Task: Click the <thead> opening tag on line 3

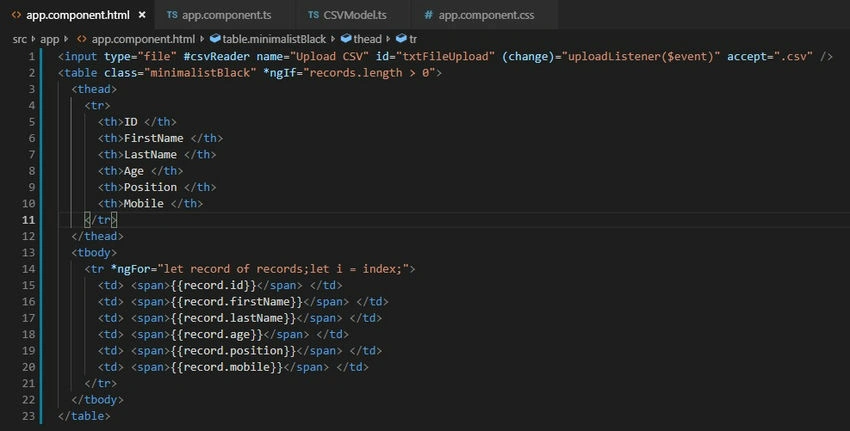Action: pyautogui.click(x=94, y=89)
